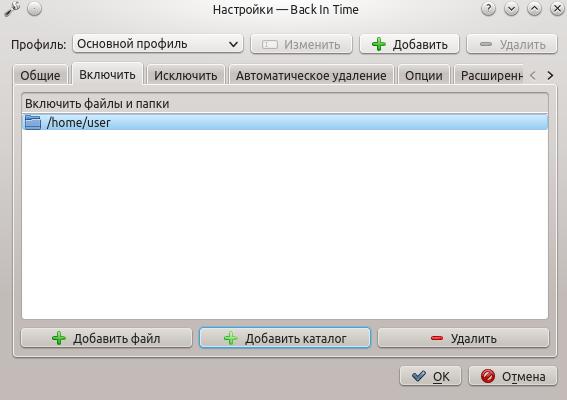The width and height of the screenshot is (567, 400).
Task: Switch to the Общие tab
Action: pos(40,75)
